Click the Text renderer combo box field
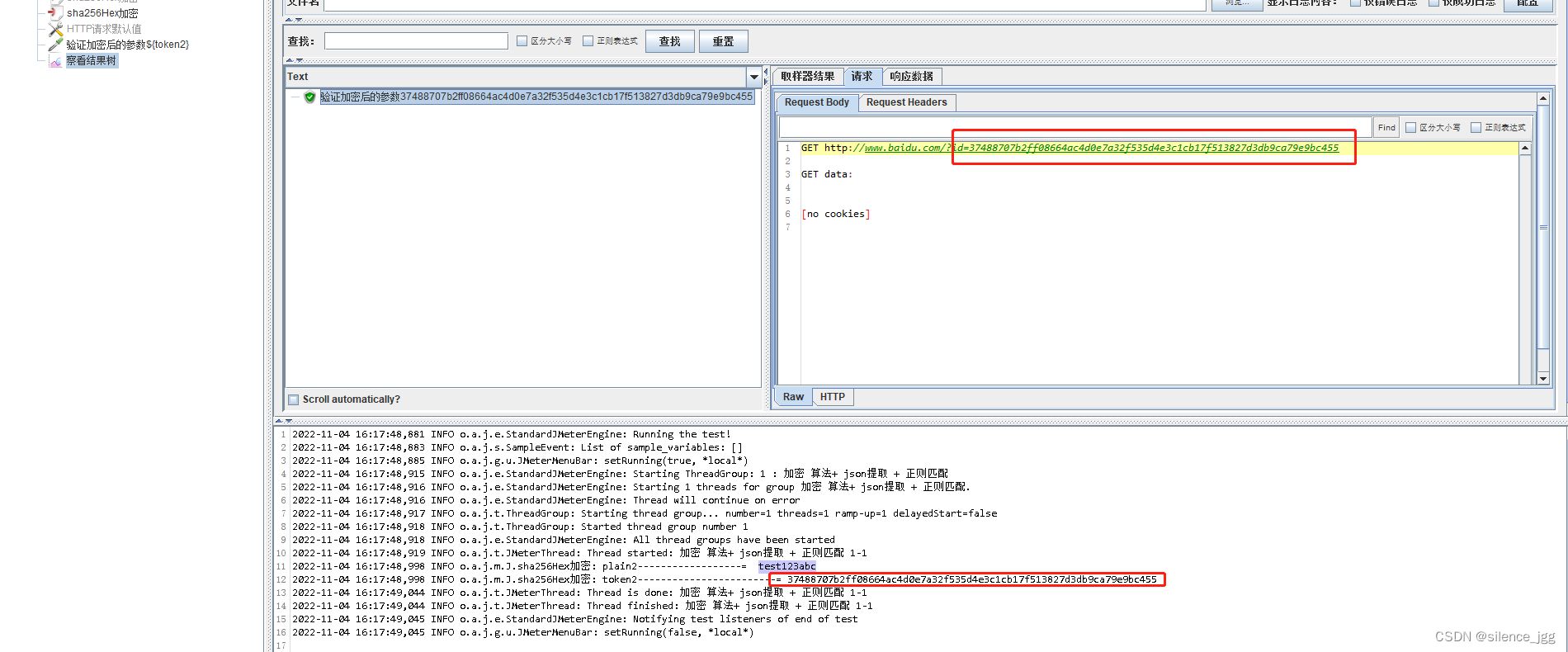The image size is (1568, 652). tap(516, 77)
